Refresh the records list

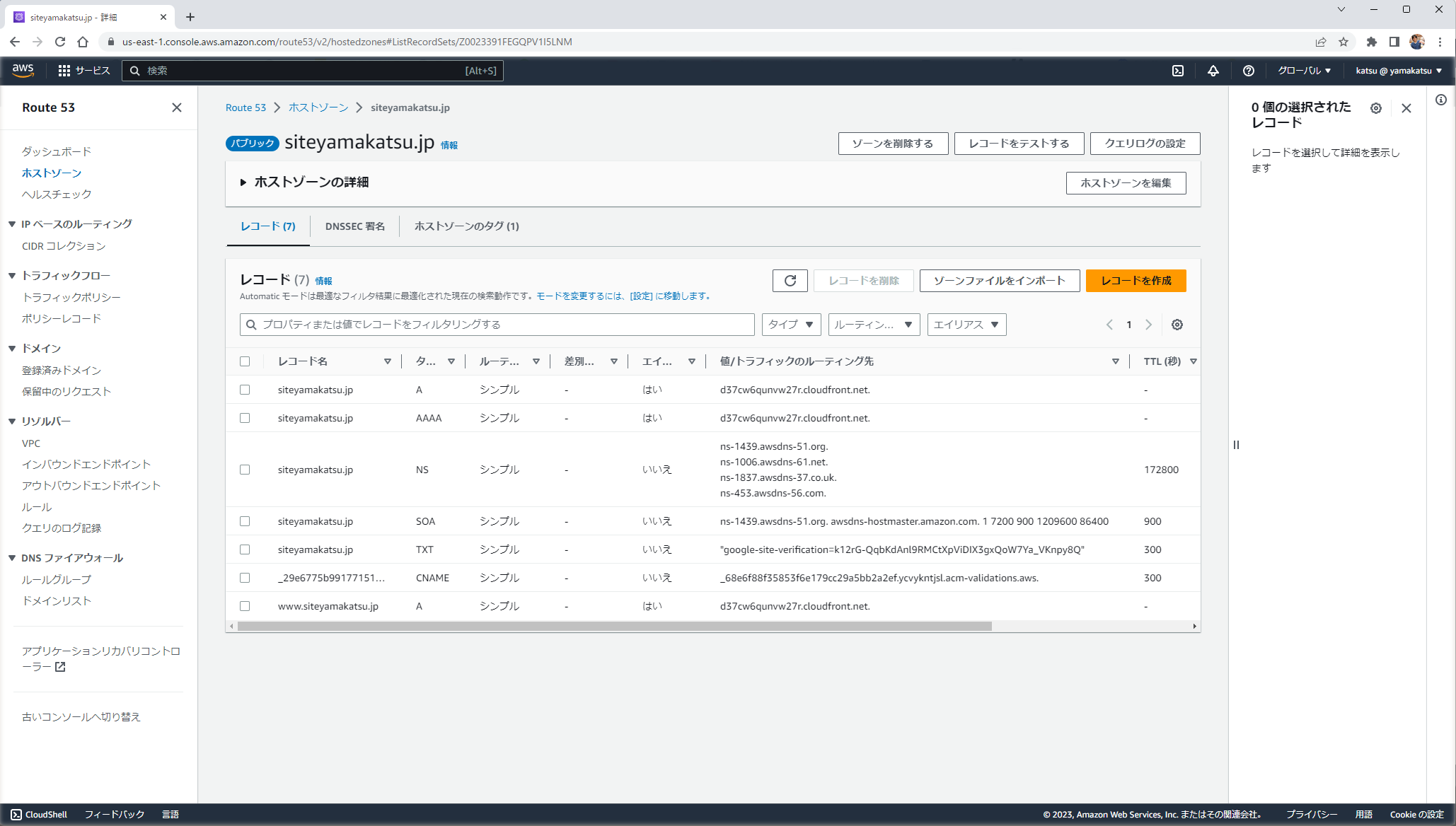click(x=790, y=281)
